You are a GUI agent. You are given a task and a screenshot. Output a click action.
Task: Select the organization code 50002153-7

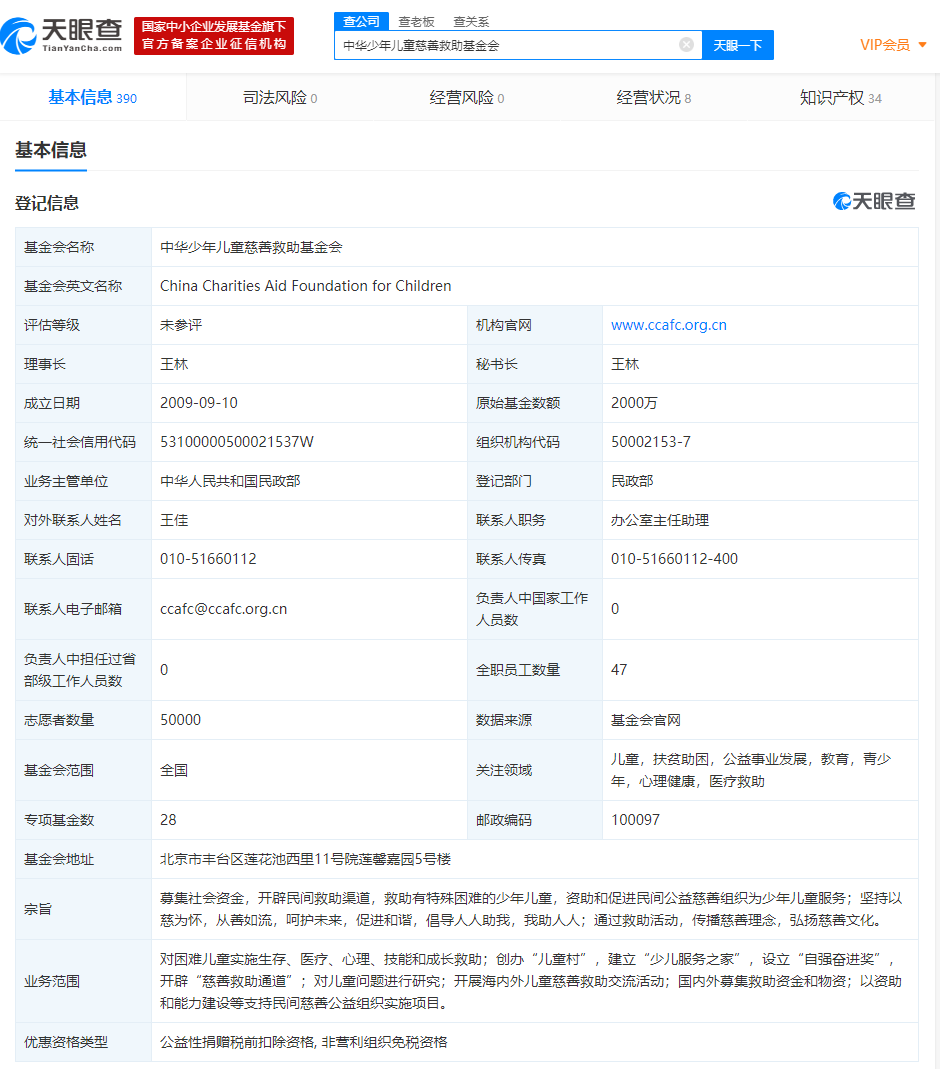(651, 442)
